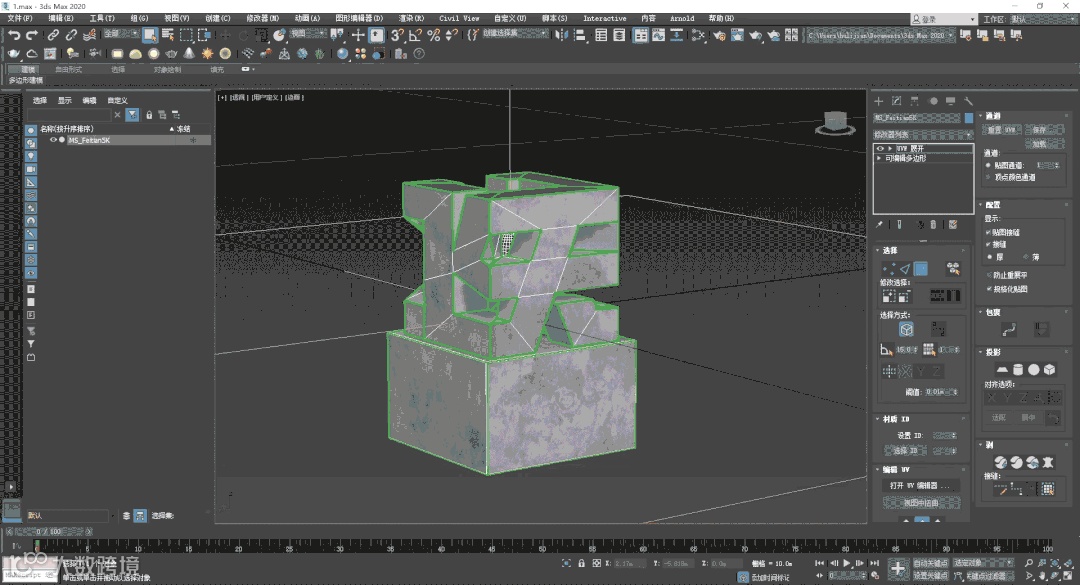Viewport: 1080px width, 585px height.
Task: Click the 打开 UV 编辑器 button
Action: pos(920,485)
